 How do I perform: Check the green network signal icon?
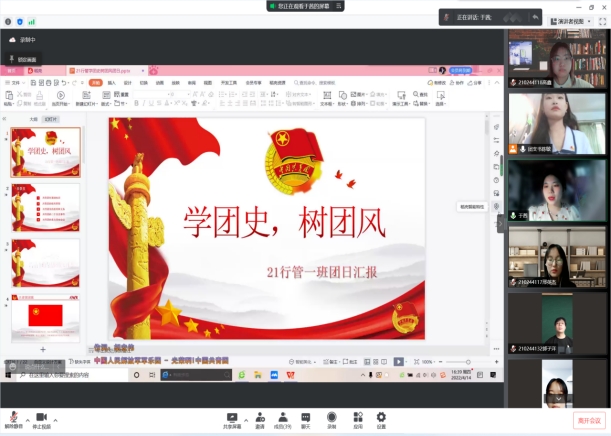(x=32, y=22)
